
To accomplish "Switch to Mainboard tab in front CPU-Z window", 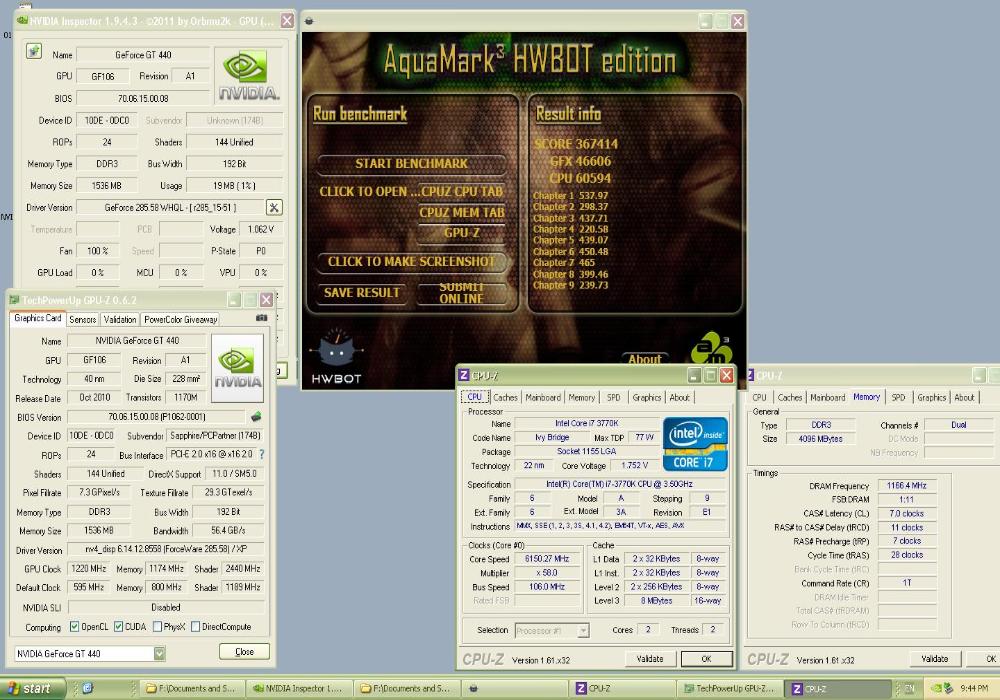I will click(543, 397).
